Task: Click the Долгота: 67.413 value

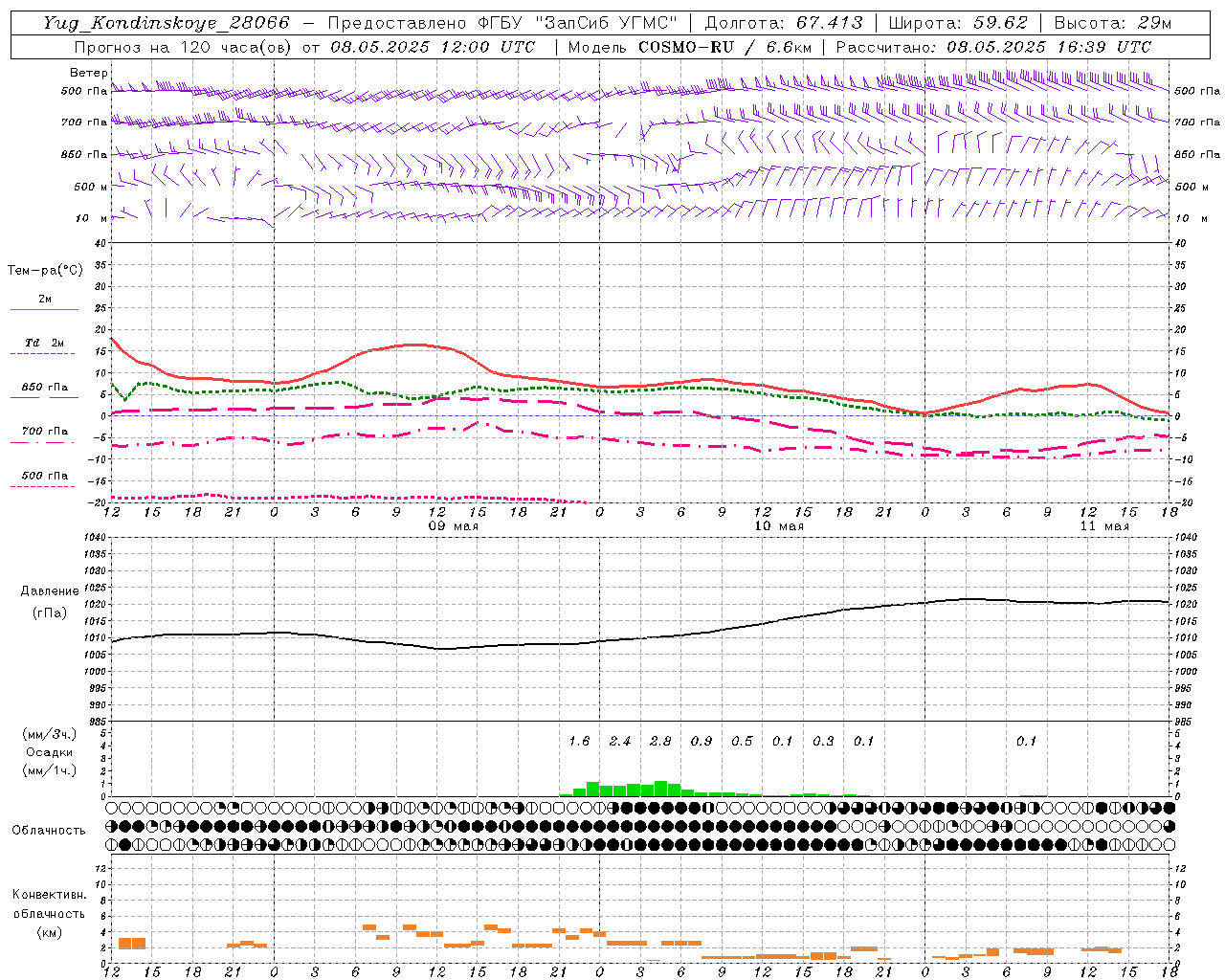Action: tap(783, 23)
